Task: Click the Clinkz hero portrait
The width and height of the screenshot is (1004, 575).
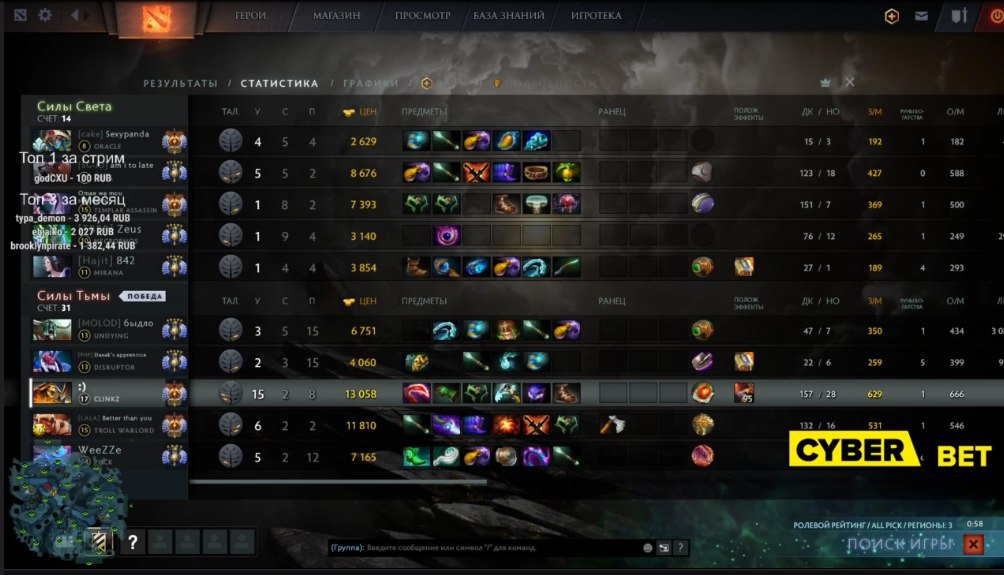Action: (52, 393)
